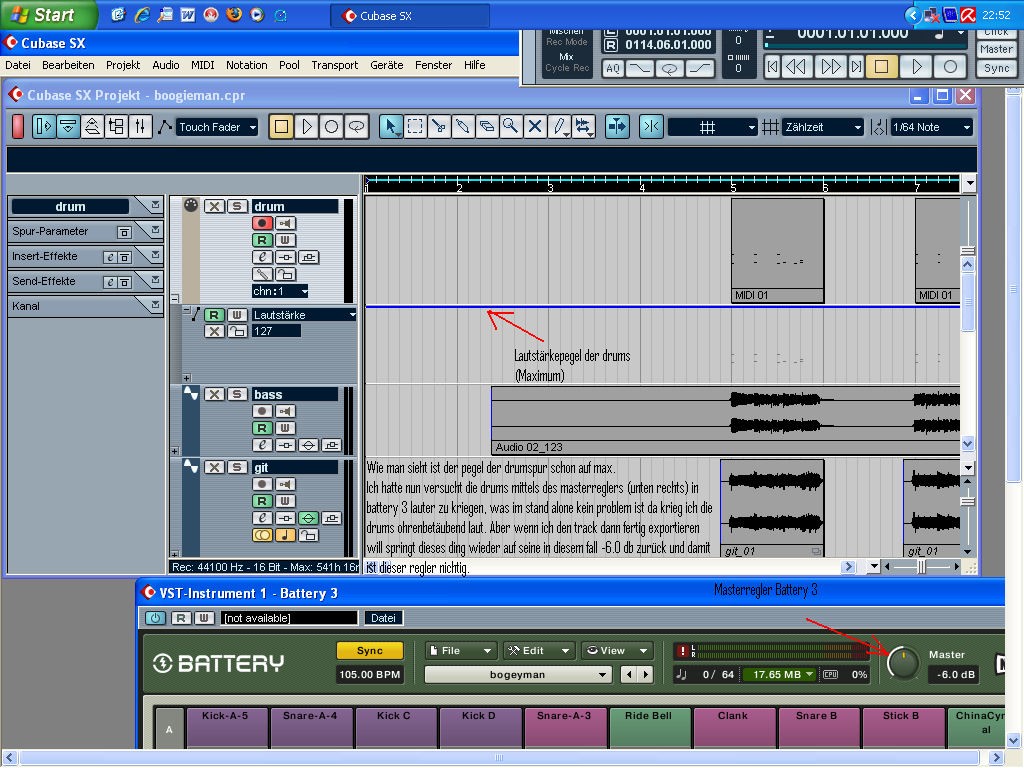Mute the bass track
The image size is (1024, 768).
coord(214,394)
